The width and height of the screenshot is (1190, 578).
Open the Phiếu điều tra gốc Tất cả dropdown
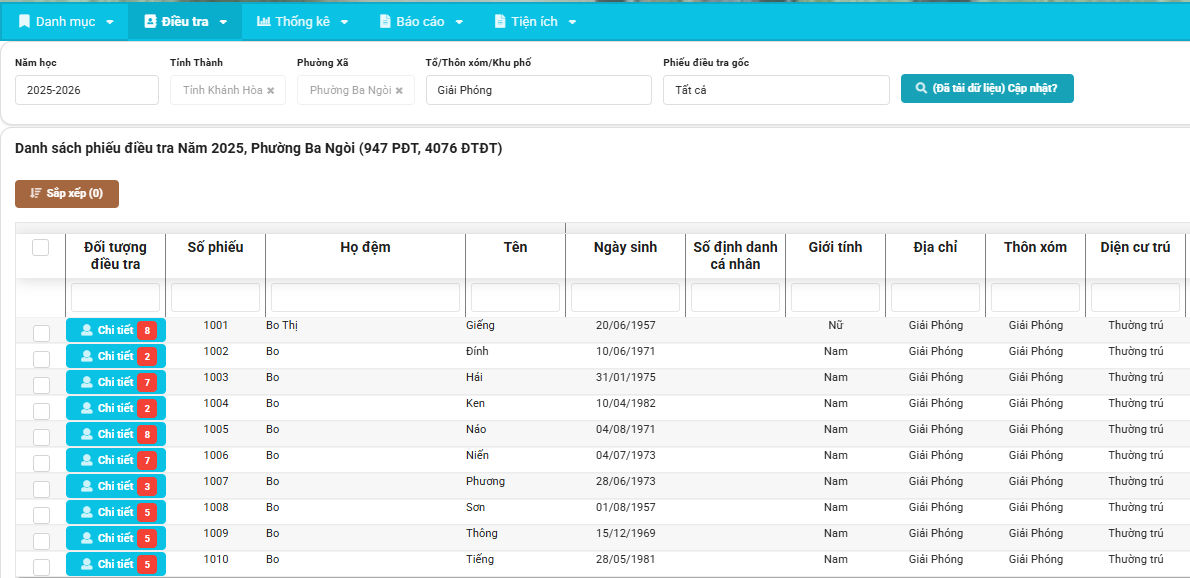point(776,90)
